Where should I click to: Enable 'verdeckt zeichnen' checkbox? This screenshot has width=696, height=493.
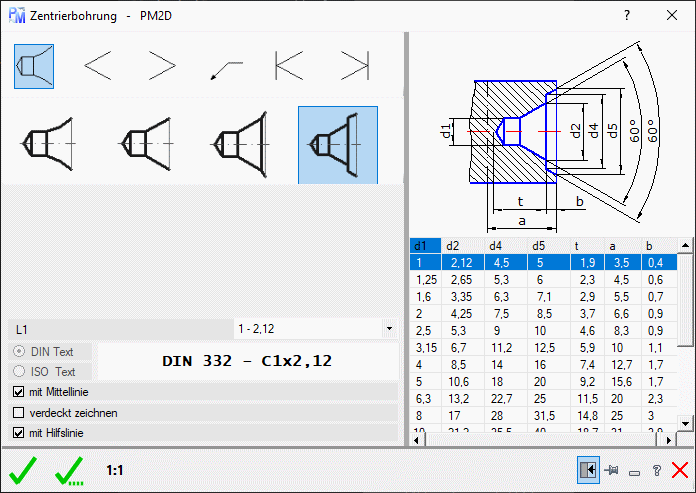(x=18, y=412)
